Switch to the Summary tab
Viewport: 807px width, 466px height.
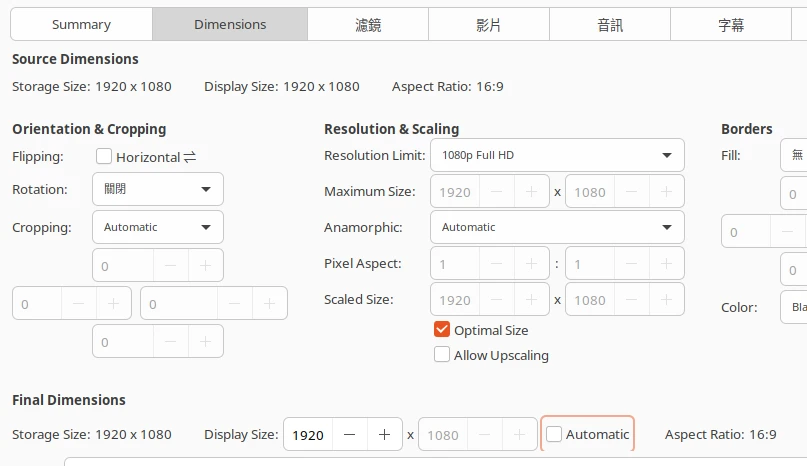point(81,24)
